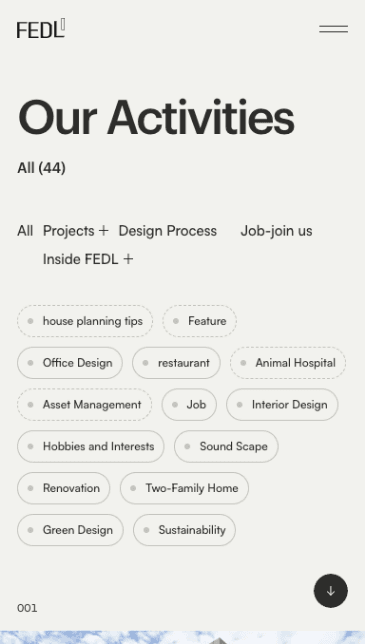Click the FEDL logo
Image resolution: width=366 pixels, height=644 pixels.
click(41, 28)
